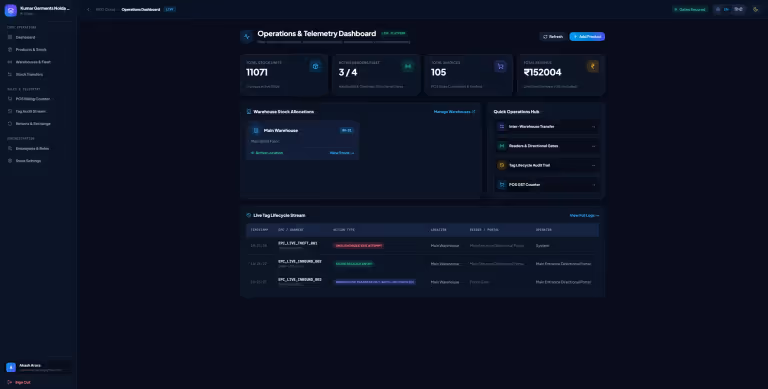Click the Main Warehouse code badge
The width and height of the screenshot is (768, 389).
346,130
